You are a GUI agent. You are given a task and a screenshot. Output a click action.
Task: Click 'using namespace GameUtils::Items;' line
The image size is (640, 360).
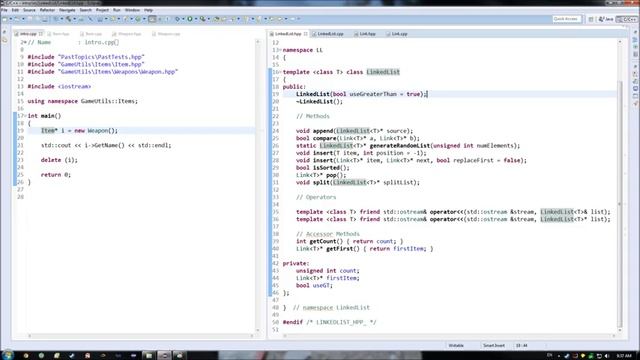82,101
